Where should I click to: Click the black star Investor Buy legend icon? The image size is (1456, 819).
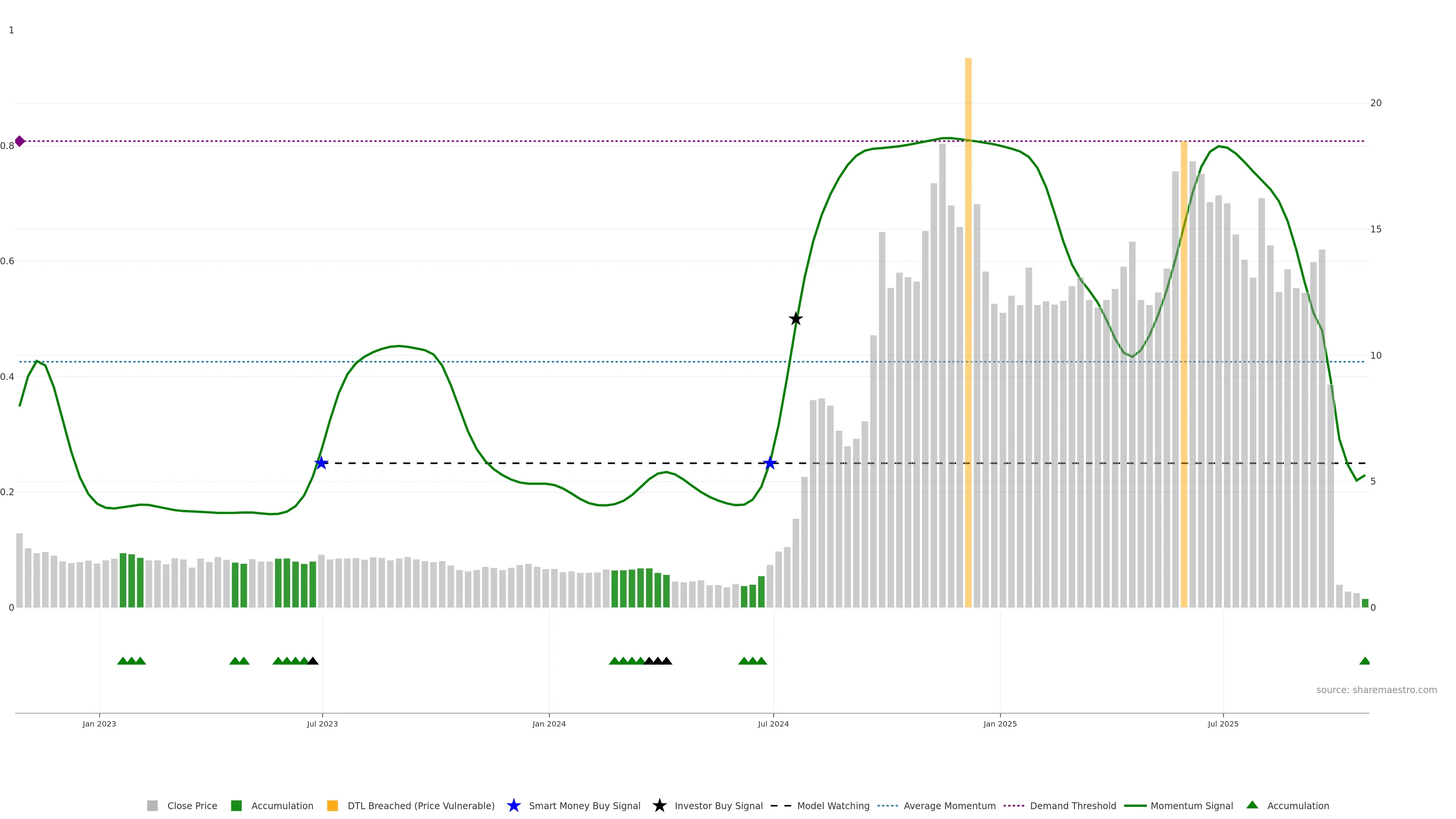point(659,805)
